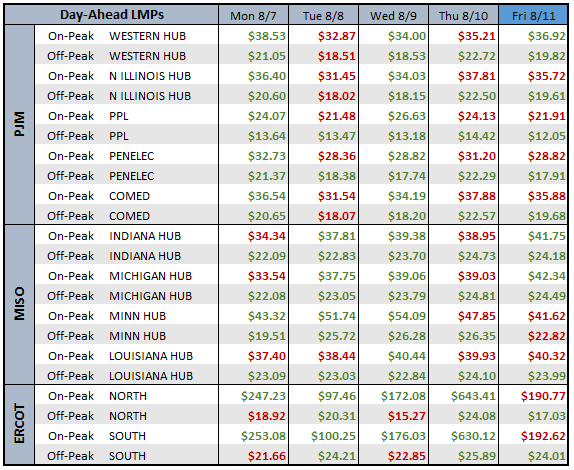
Task: Click the Thu 8/10 column header
Action: (463, 16)
